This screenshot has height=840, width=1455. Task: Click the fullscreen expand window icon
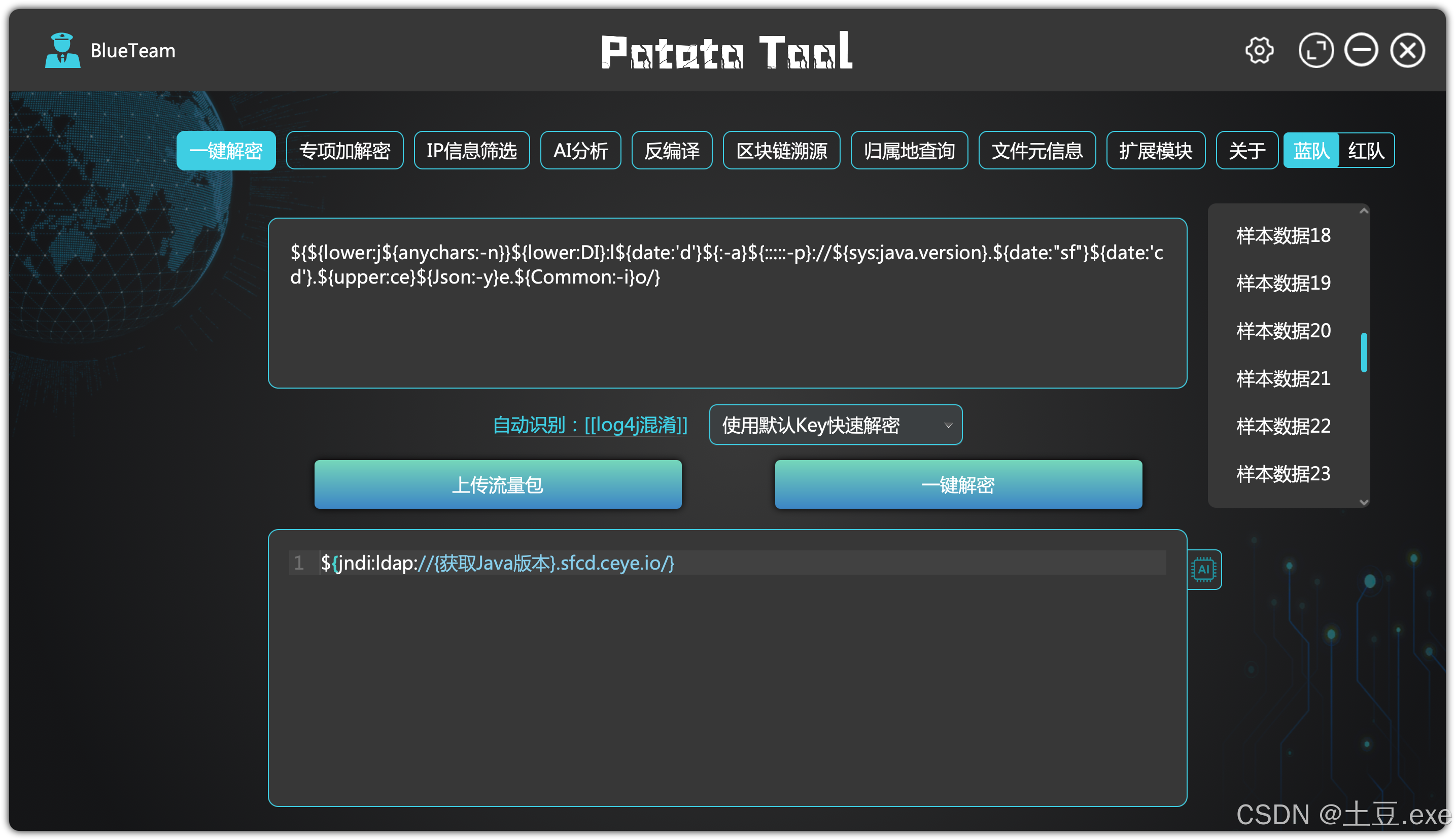click(1315, 51)
